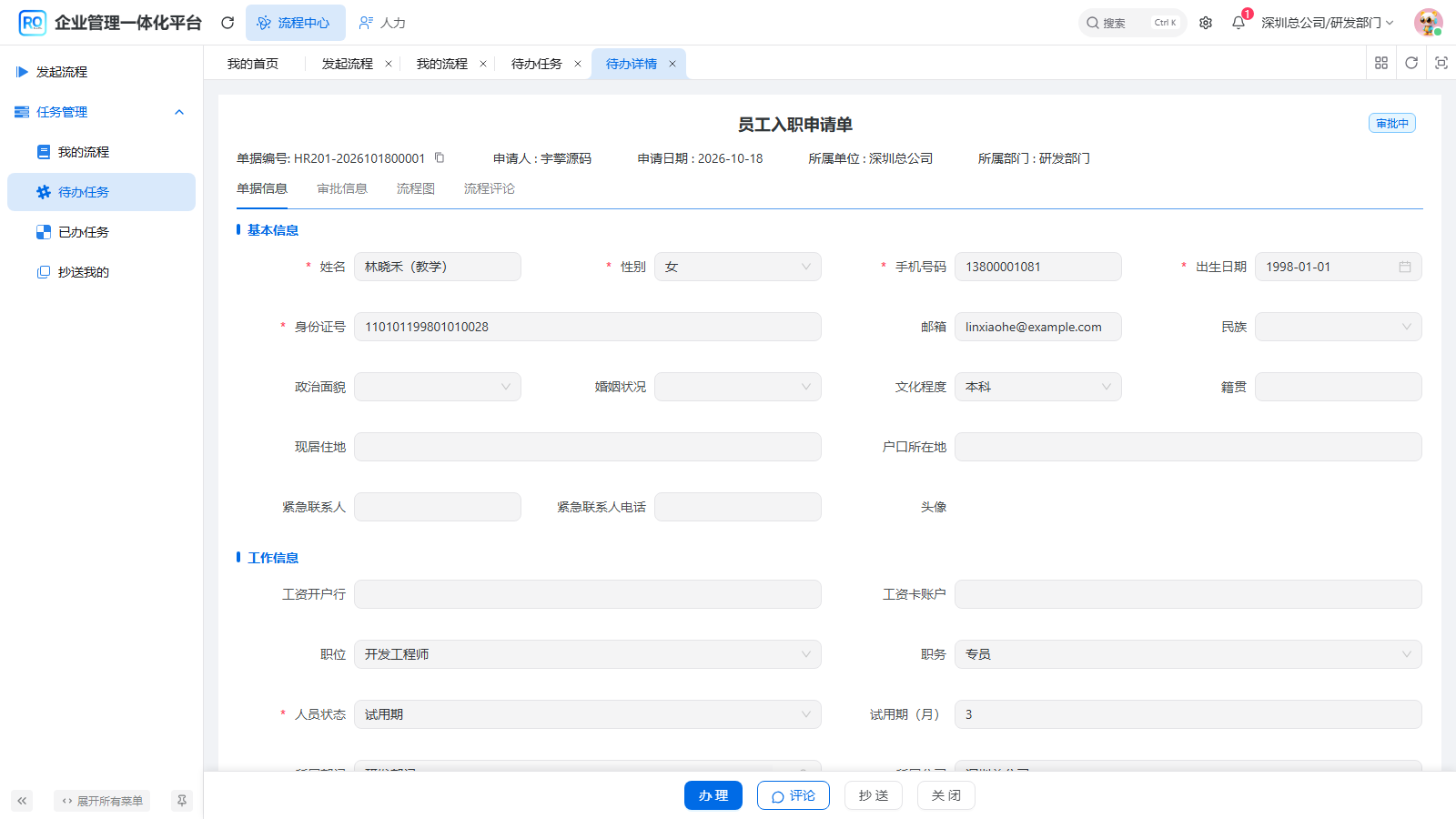Switch to 我的流程 page tab

coord(442,64)
